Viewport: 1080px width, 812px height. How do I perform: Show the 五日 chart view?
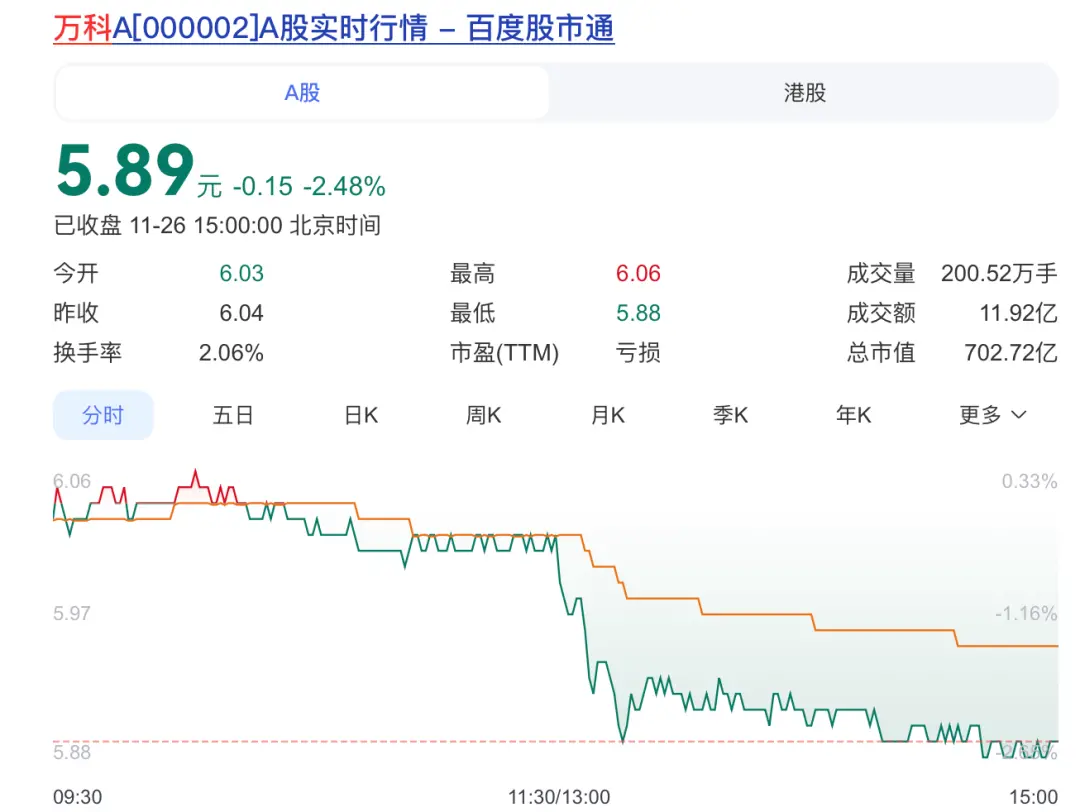coord(233,415)
